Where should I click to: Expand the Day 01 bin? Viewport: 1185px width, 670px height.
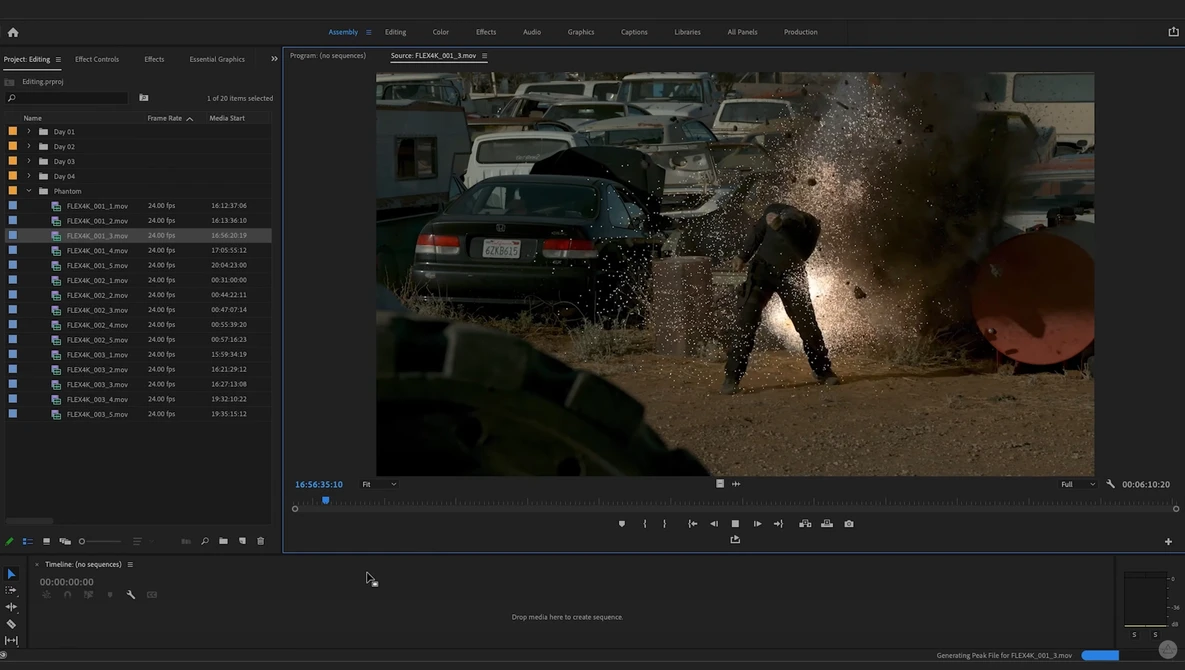29,131
